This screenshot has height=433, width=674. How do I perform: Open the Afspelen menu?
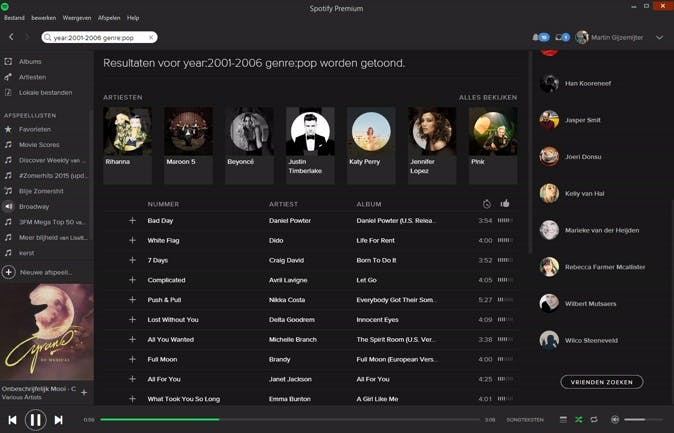[x=109, y=18]
